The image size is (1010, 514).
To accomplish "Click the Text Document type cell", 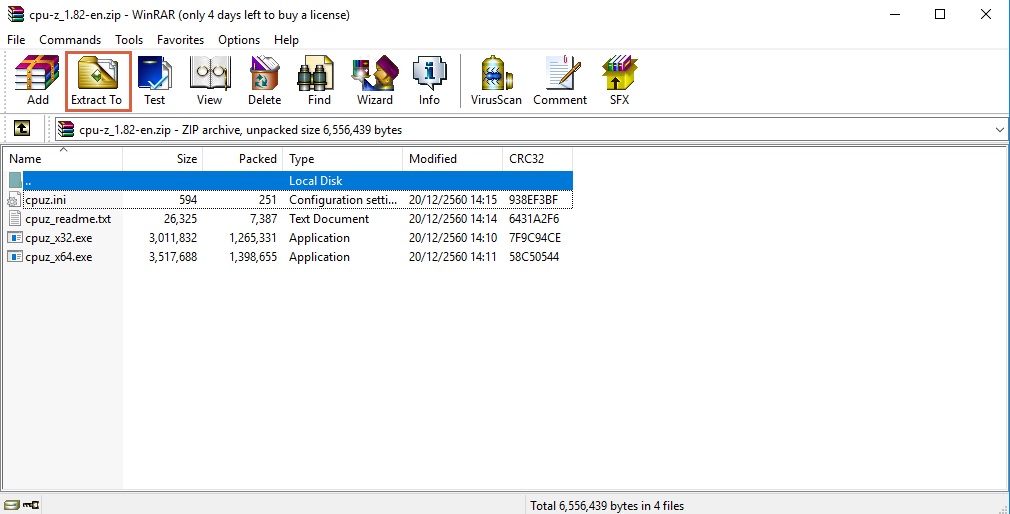I will click(x=329, y=219).
